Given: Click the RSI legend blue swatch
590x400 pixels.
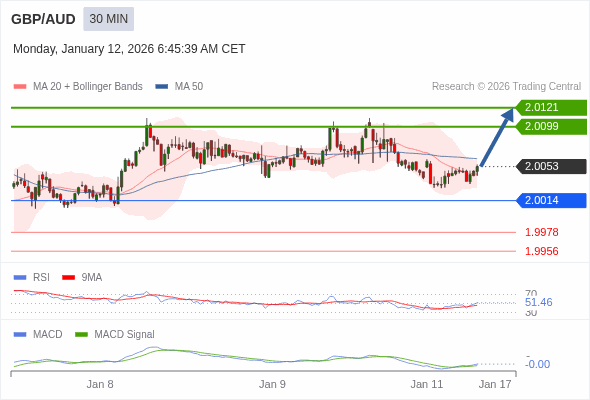Looking at the screenshot, I should click(20, 278).
